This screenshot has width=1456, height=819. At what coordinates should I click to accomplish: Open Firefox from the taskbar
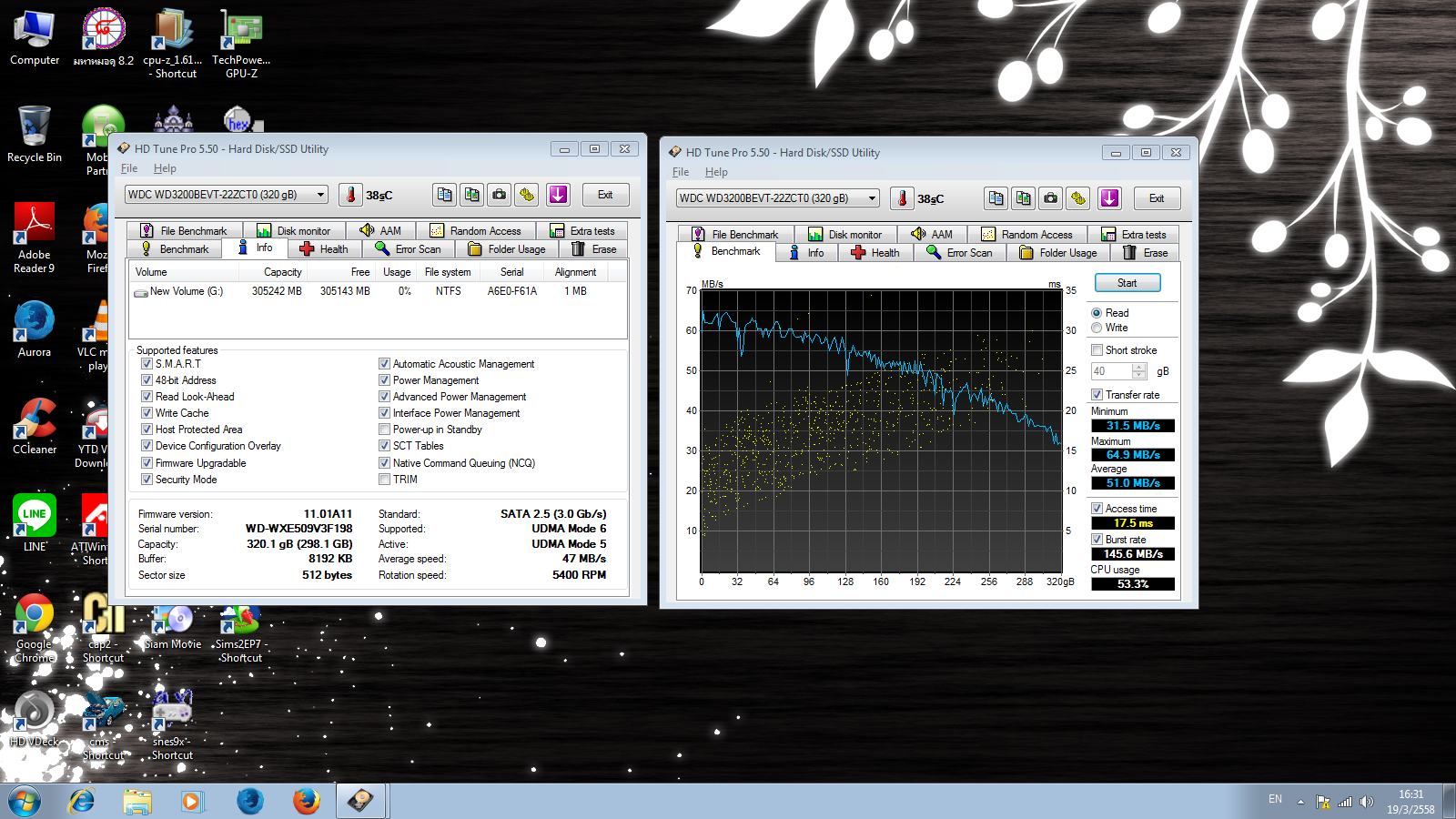click(307, 801)
